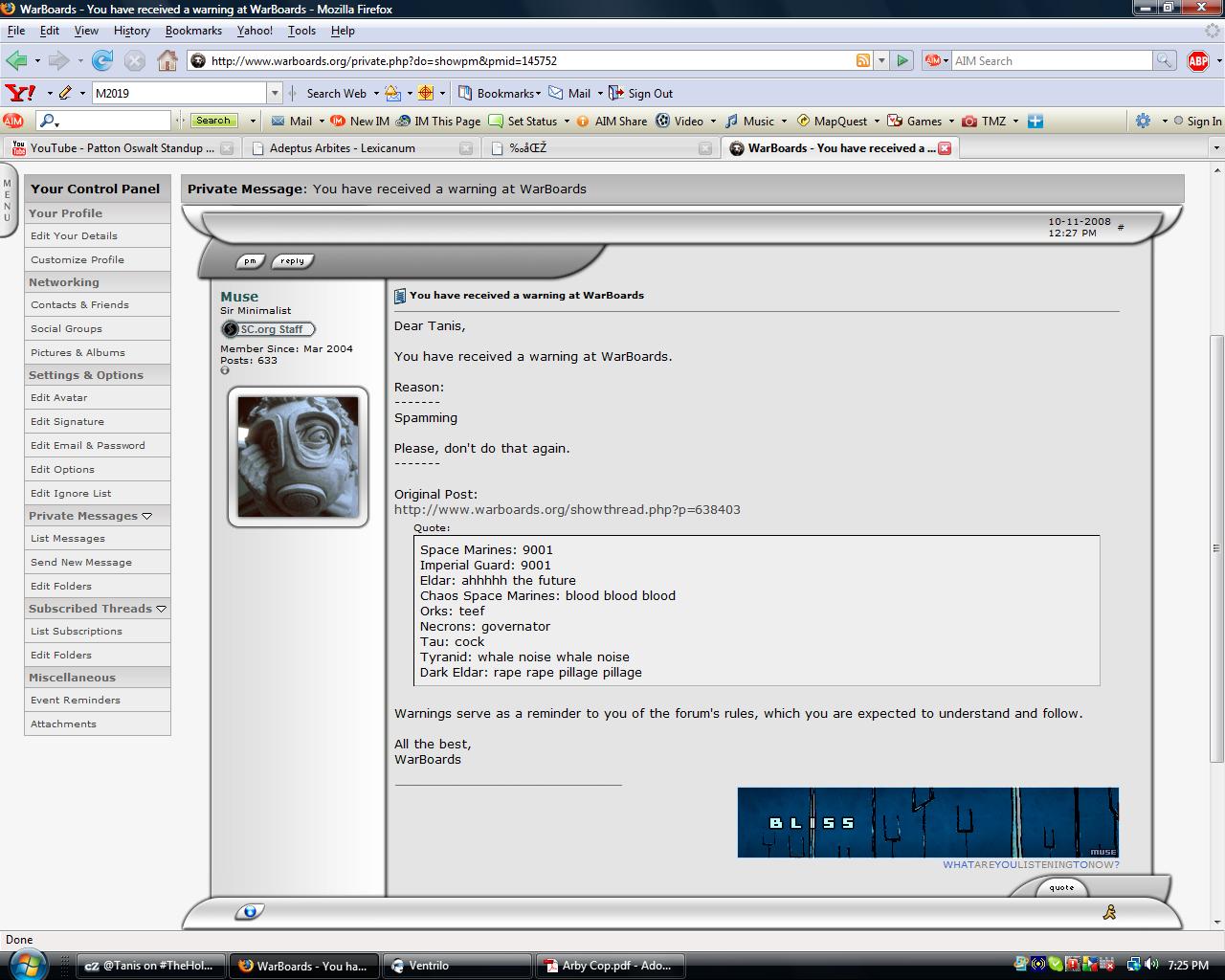
Task: Open the Search Web dropdown arrow
Action: pos(376,93)
